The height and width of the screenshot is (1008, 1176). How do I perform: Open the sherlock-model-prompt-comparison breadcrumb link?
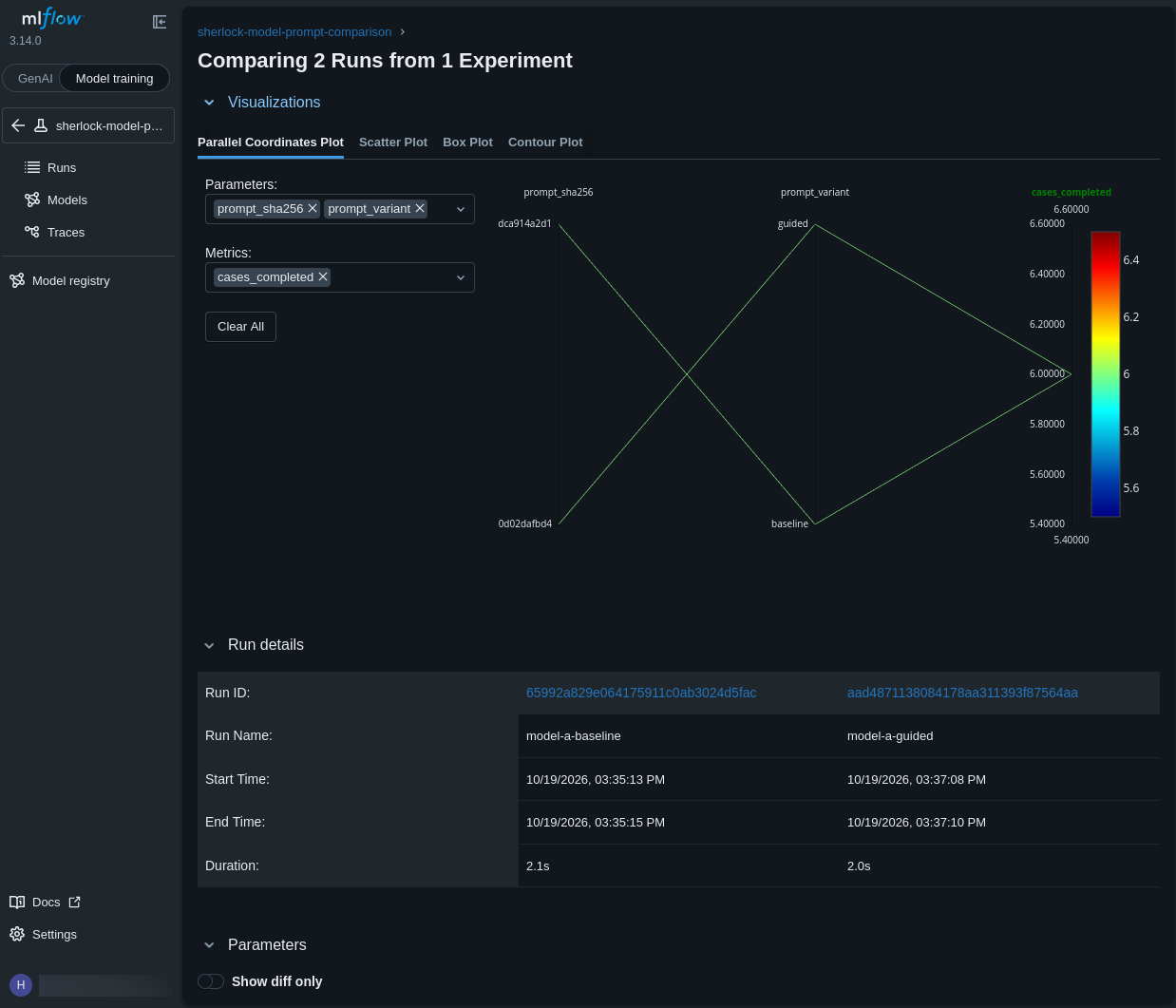pos(294,32)
